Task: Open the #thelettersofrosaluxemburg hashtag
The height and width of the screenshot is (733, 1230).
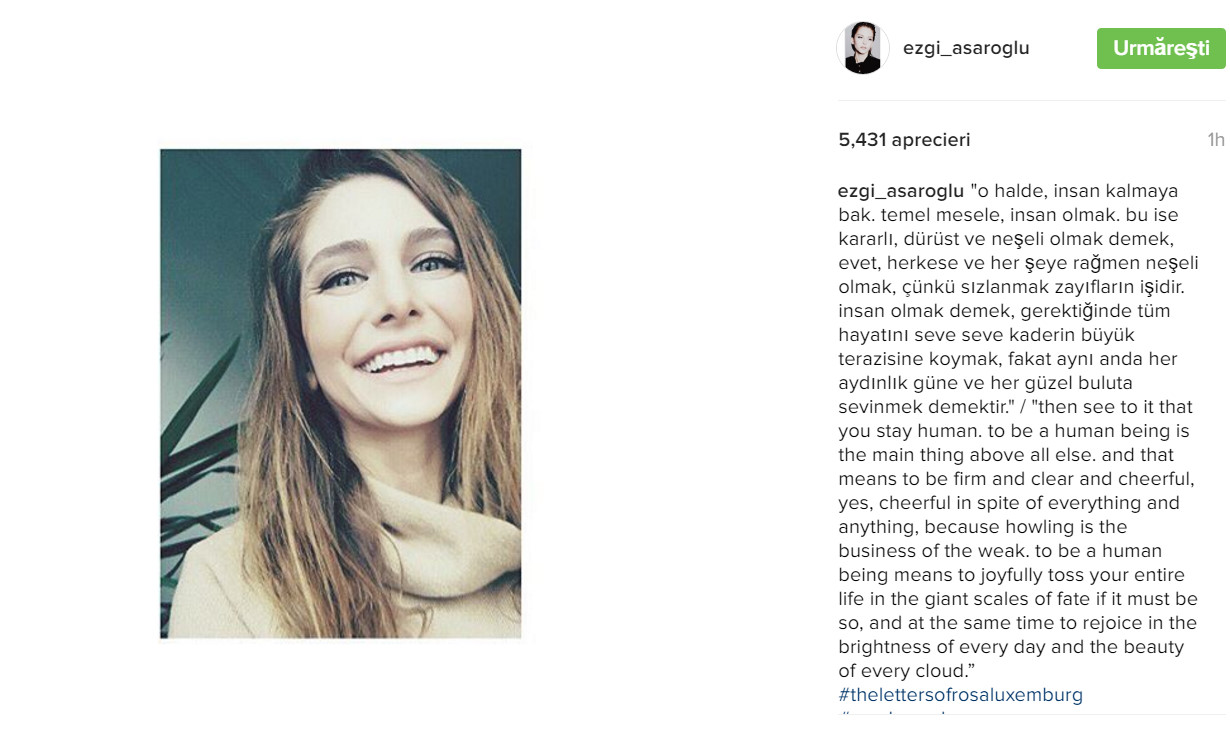Action: pos(960,695)
